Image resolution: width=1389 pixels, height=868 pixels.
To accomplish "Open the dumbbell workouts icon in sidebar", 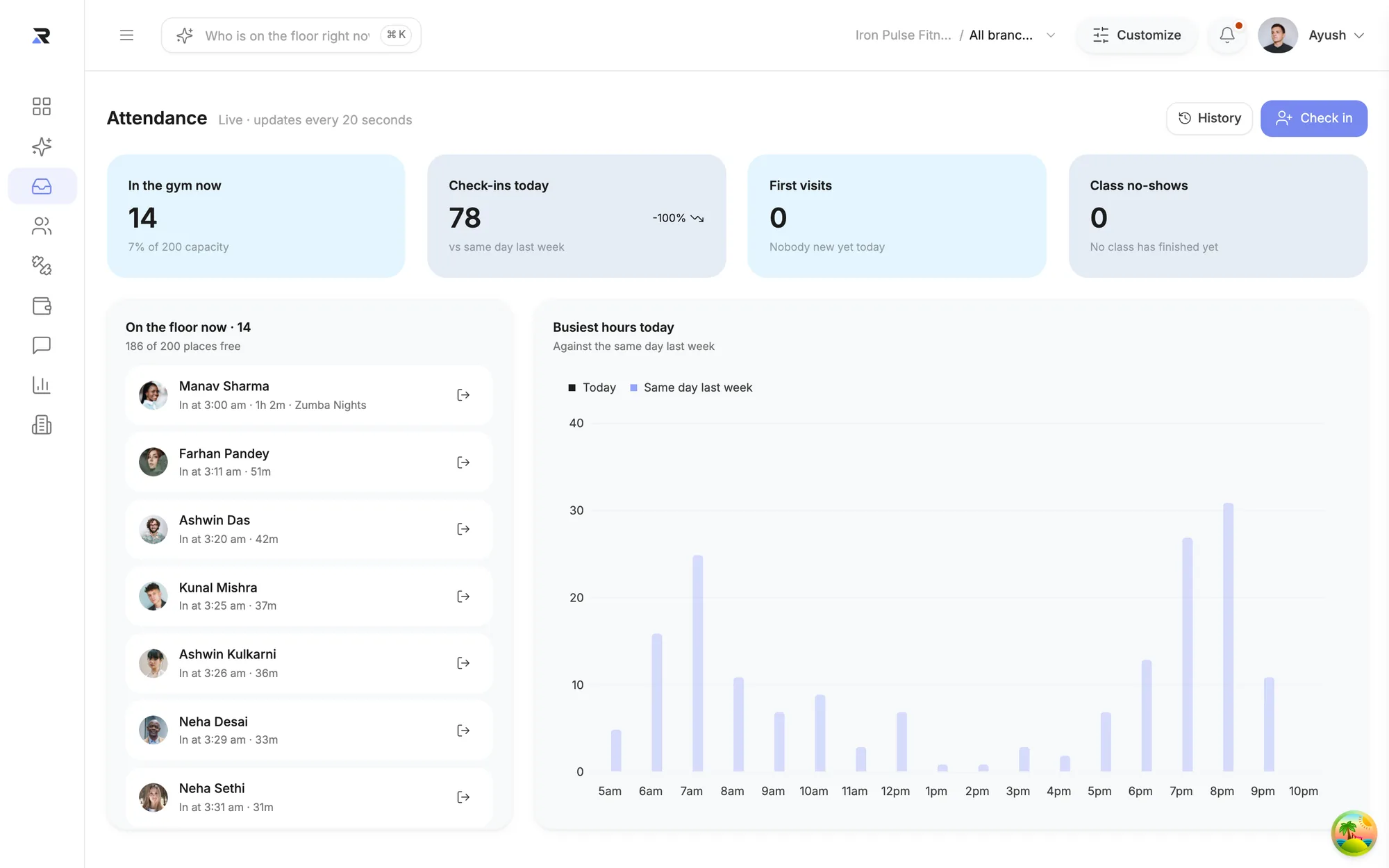I will [x=42, y=265].
